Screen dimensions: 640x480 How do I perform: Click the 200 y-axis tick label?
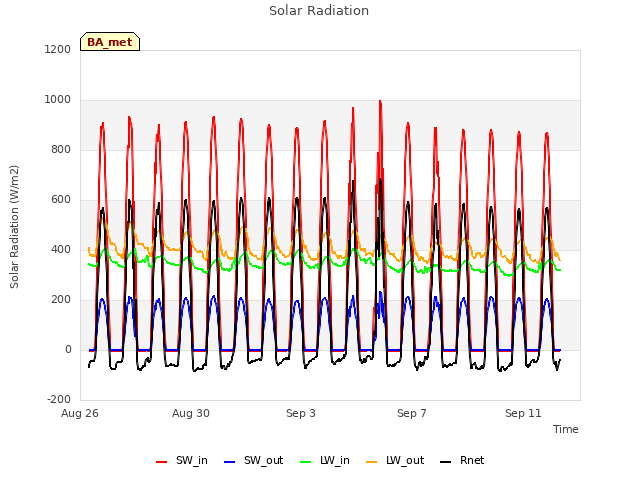(61, 300)
